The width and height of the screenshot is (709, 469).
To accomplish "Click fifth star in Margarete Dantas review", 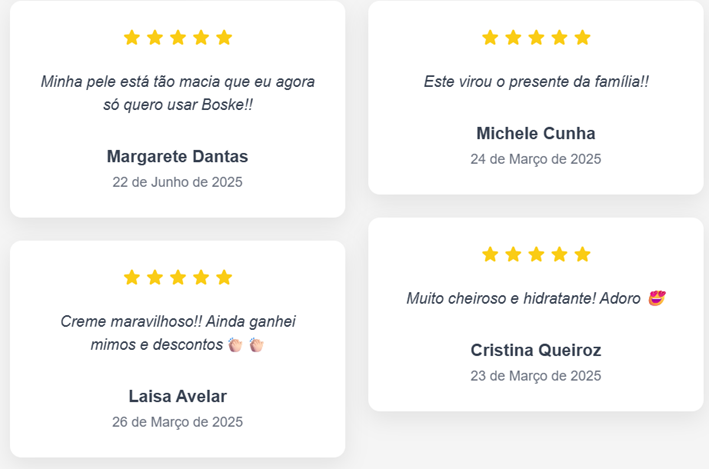I will (224, 38).
